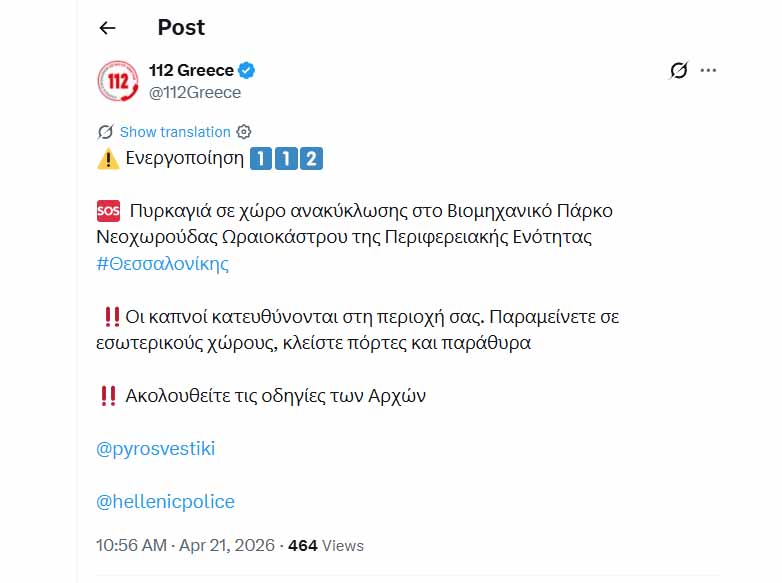The width and height of the screenshot is (782, 583).
Task: Open the #Θεσσαλονίκης hashtag
Action: pyautogui.click(x=162, y=264)
